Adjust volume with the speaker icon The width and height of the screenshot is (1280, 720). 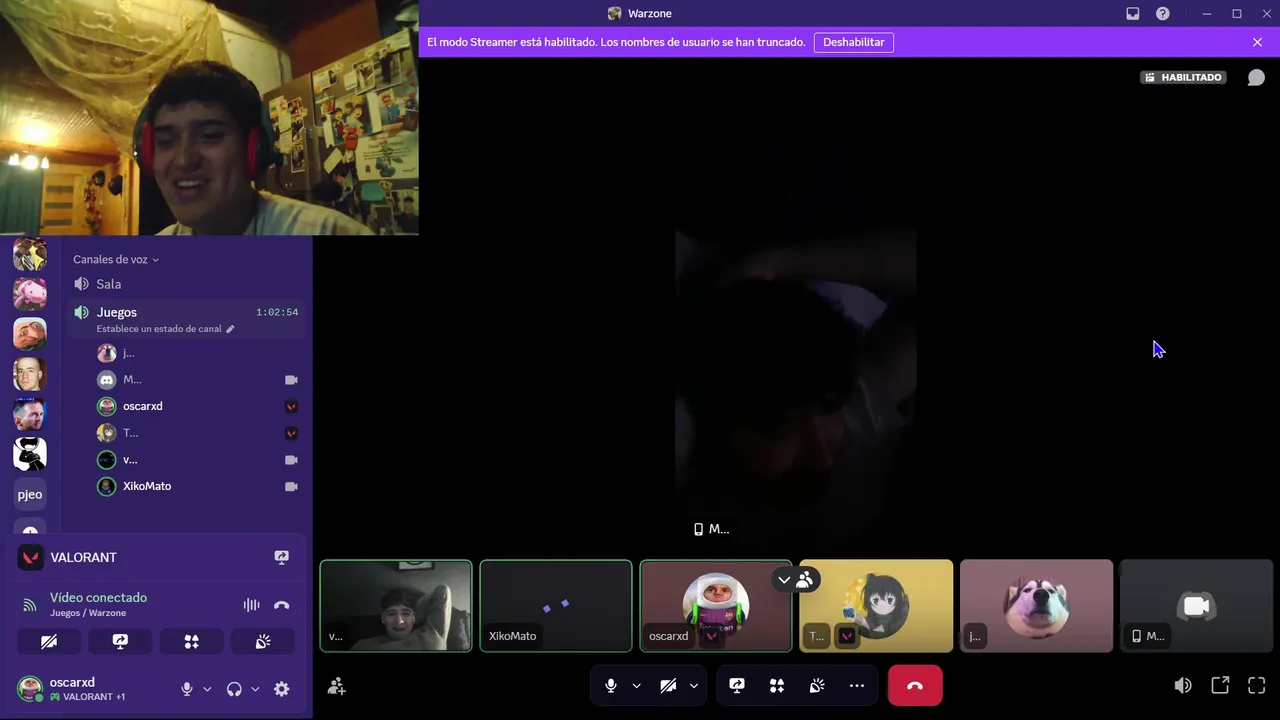point(1183,686)
